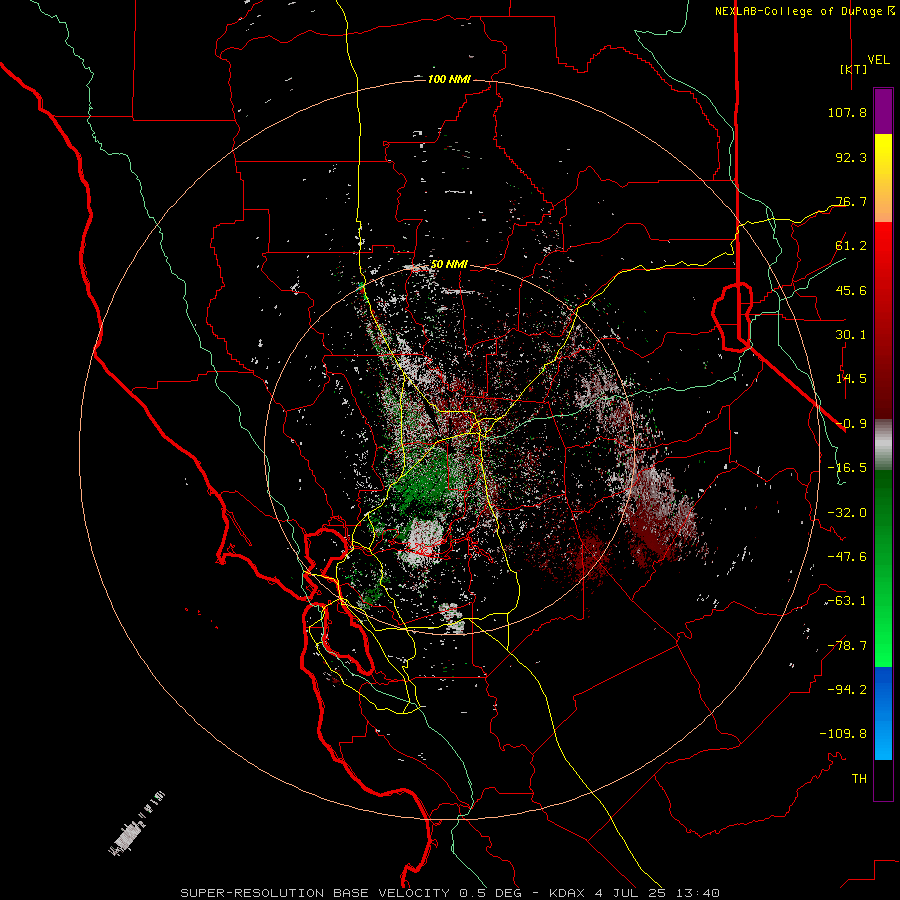Click the 61.2 legend value

click(x=851, y=246)
